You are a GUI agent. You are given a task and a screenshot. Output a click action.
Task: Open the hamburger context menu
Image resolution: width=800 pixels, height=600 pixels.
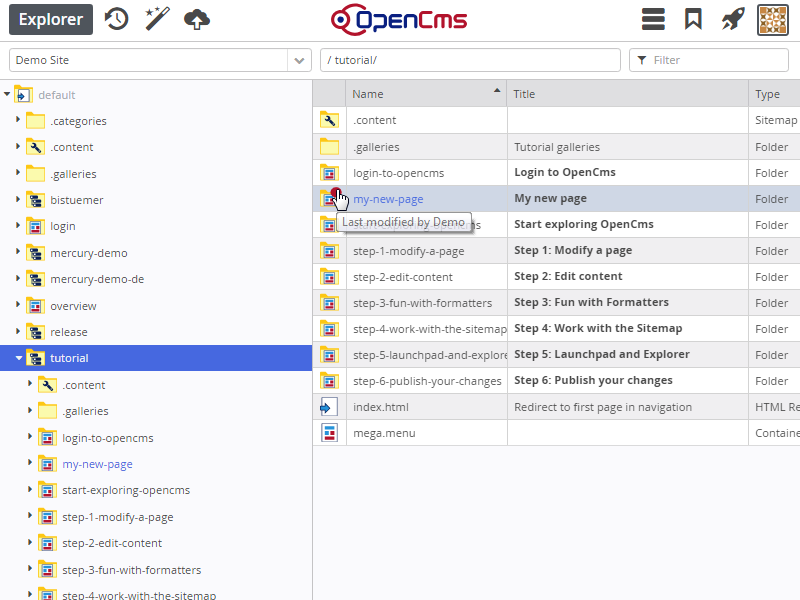[653, 20]
